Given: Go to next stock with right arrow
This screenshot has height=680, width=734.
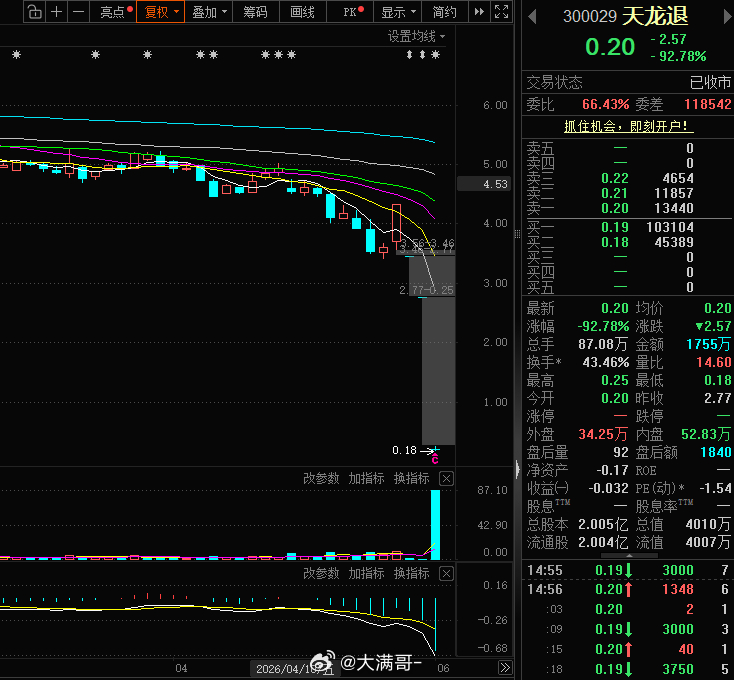Looking at the screenshot, I should [728, 17].
